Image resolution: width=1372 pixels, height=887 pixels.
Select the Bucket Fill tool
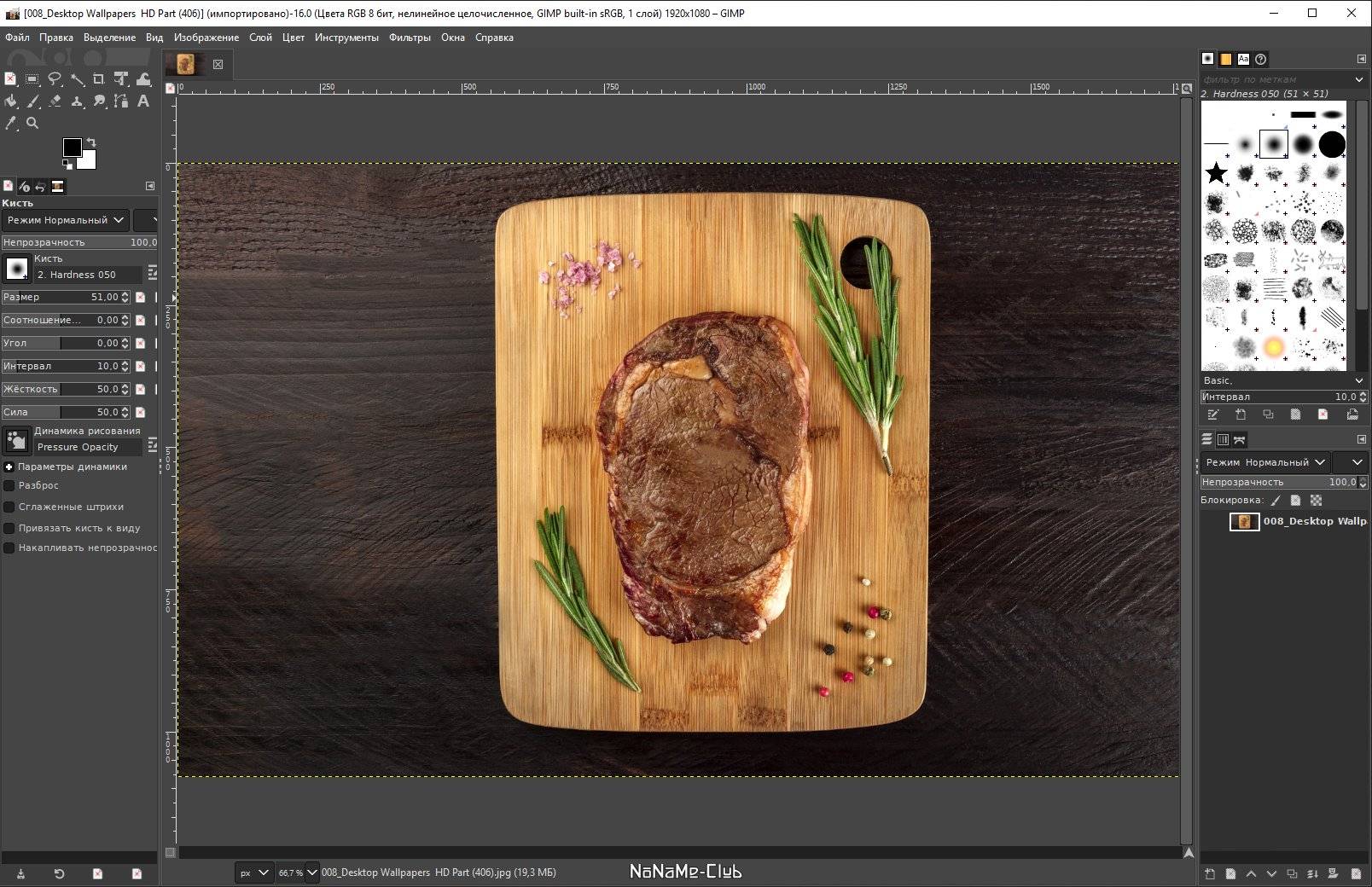[x=10, y=101]
